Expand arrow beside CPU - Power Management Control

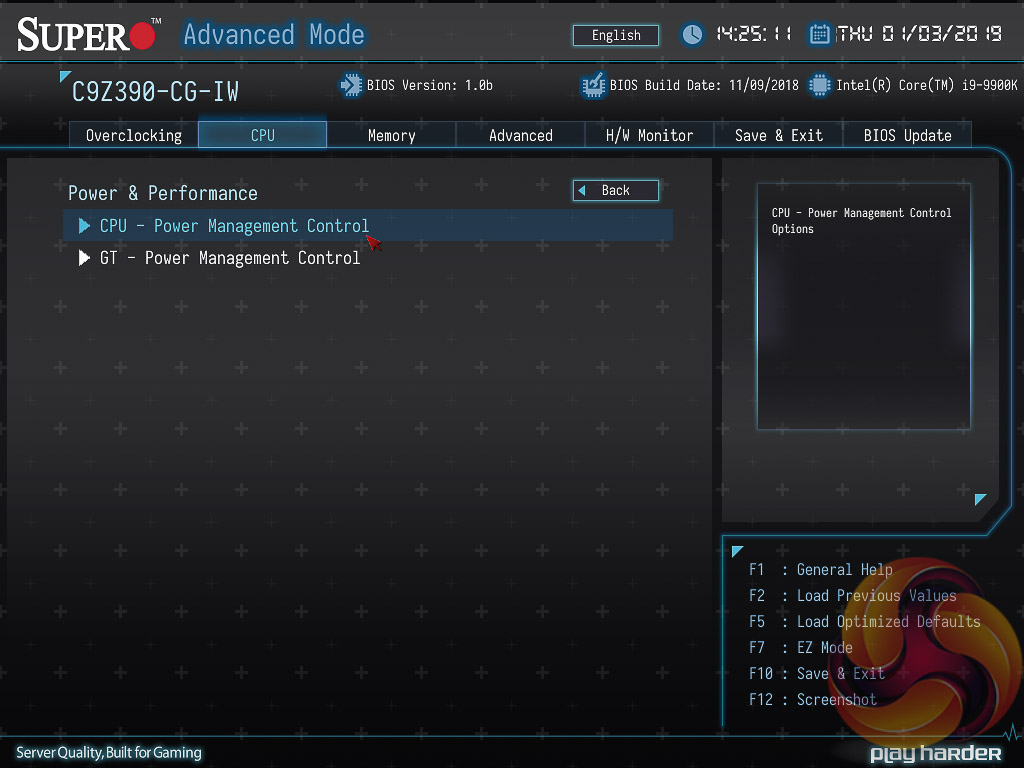click(84, 226)
